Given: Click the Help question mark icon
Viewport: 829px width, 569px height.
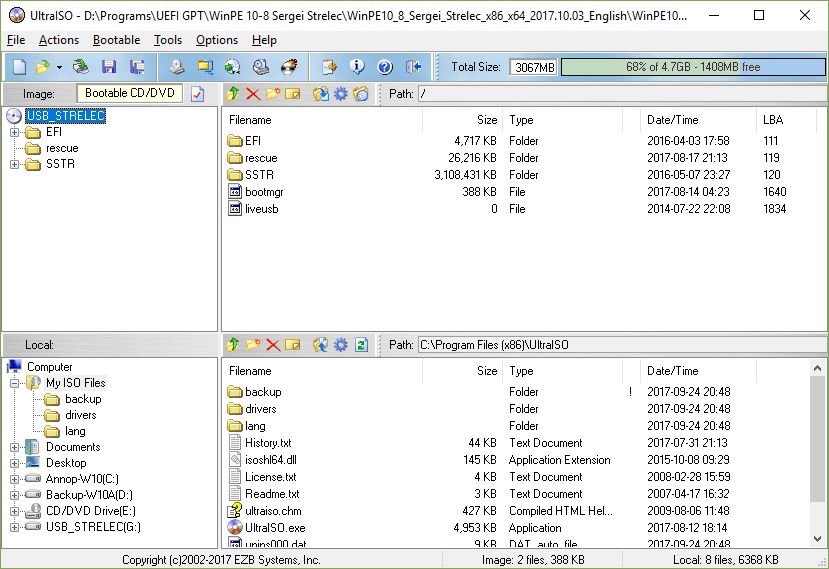Looking at the screenshot, I should 385,67.
